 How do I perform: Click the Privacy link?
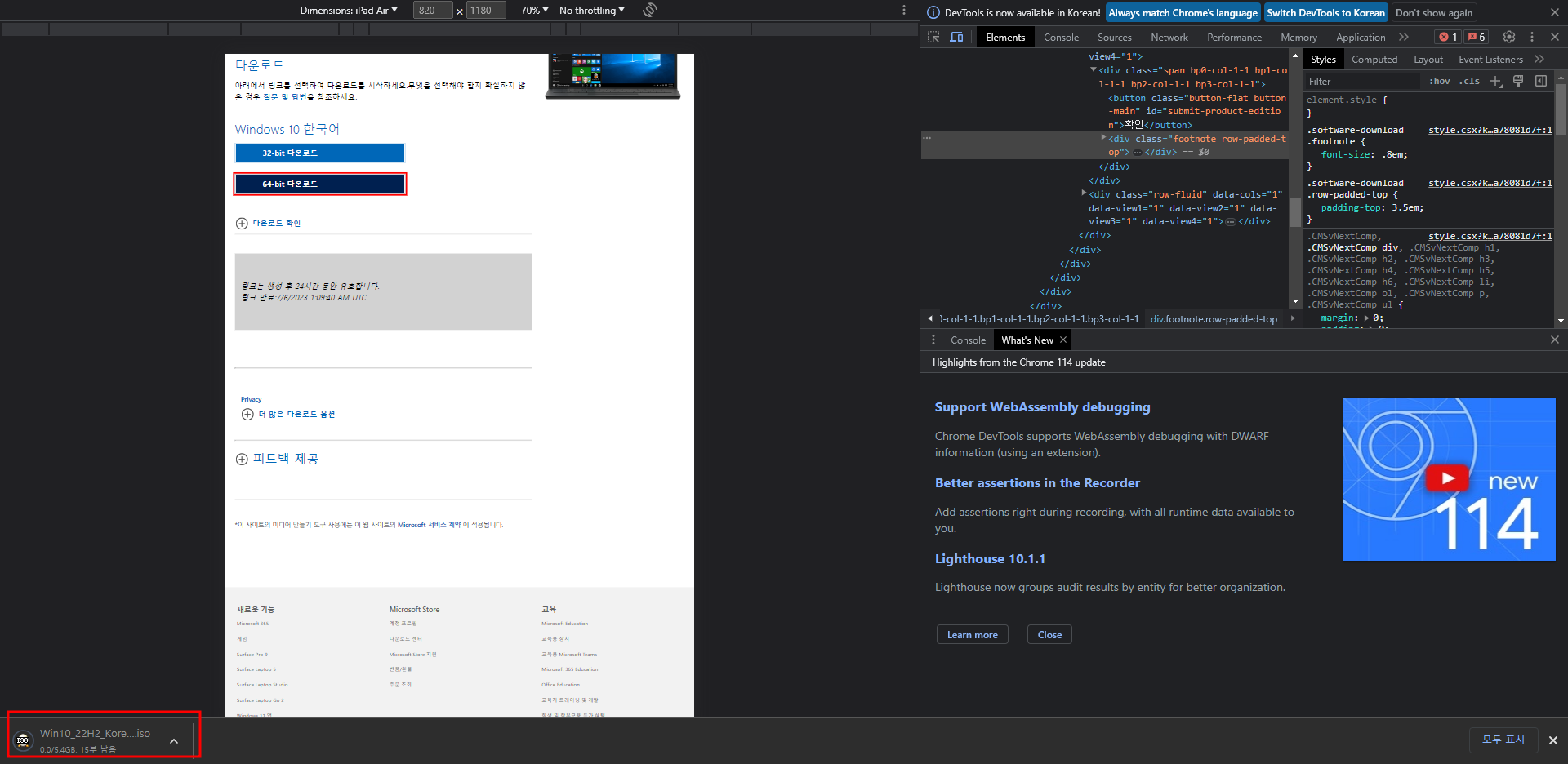(251, 399)
